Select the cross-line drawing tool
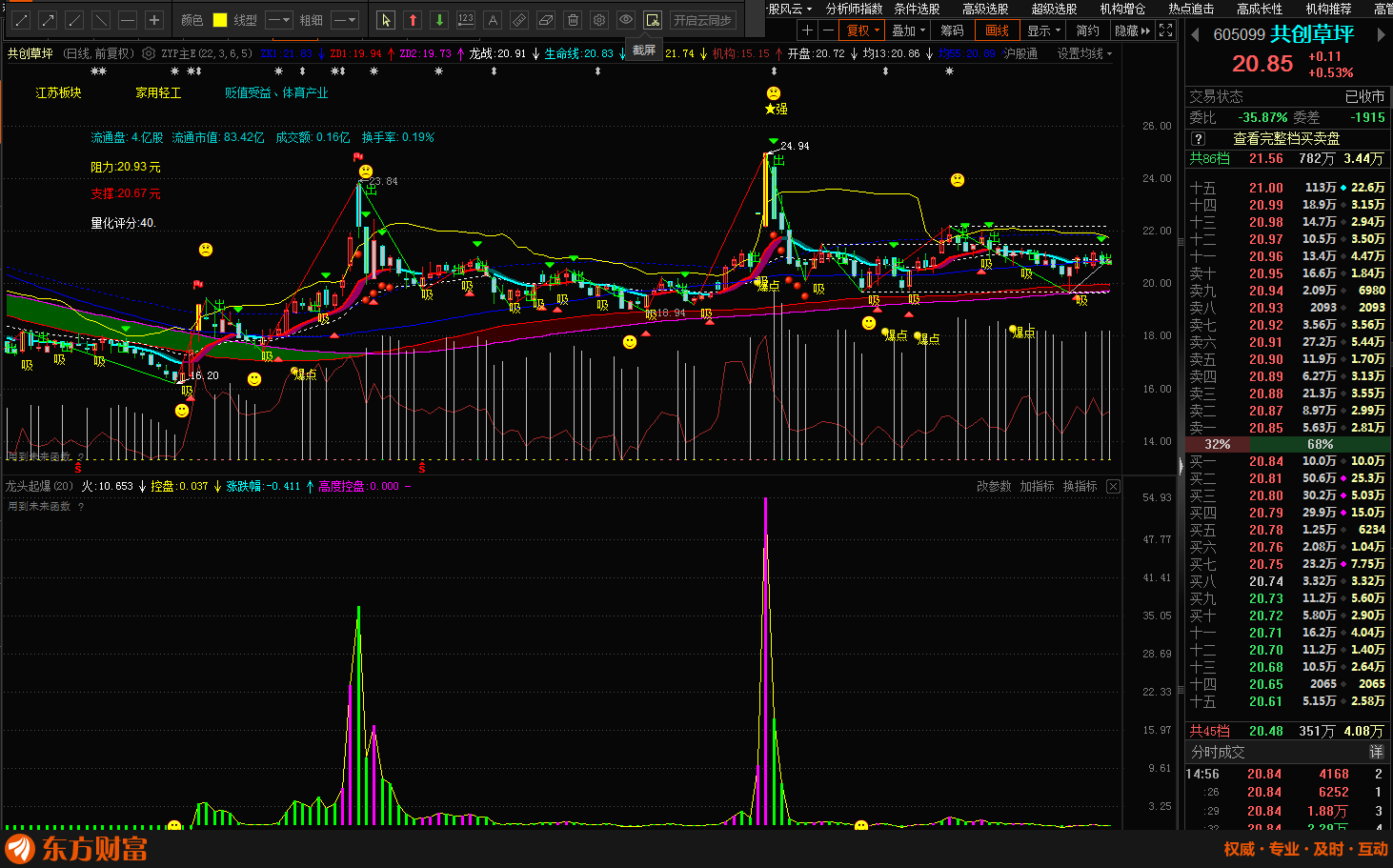The width and height of the screenshot is (1393, 868). click(154, 20)
